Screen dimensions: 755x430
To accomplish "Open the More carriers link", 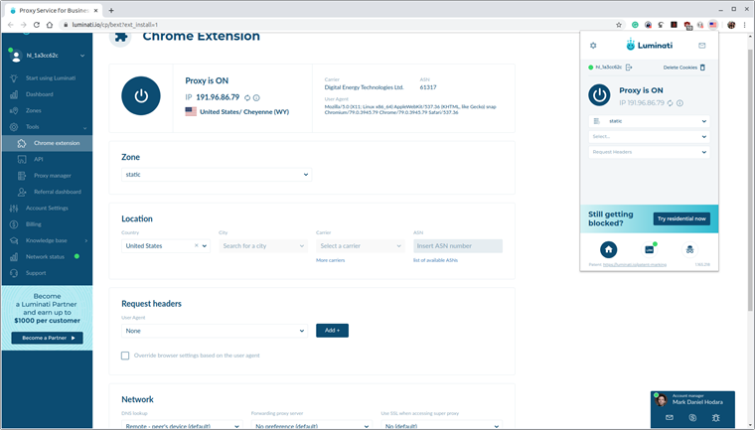I will (x=330, y=260).
